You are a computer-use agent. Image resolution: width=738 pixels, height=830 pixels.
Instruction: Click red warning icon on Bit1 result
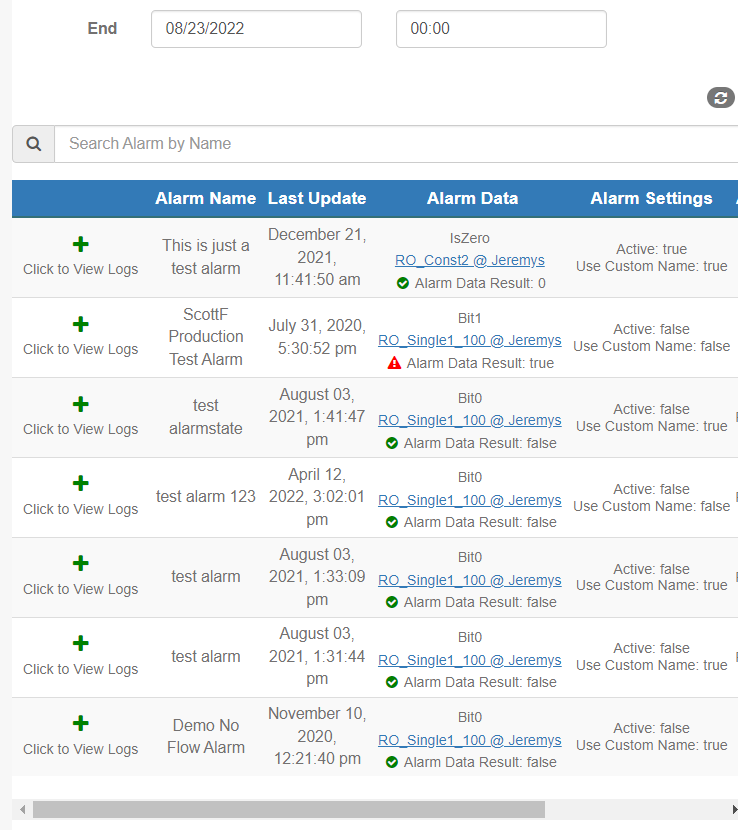[394, 363]
